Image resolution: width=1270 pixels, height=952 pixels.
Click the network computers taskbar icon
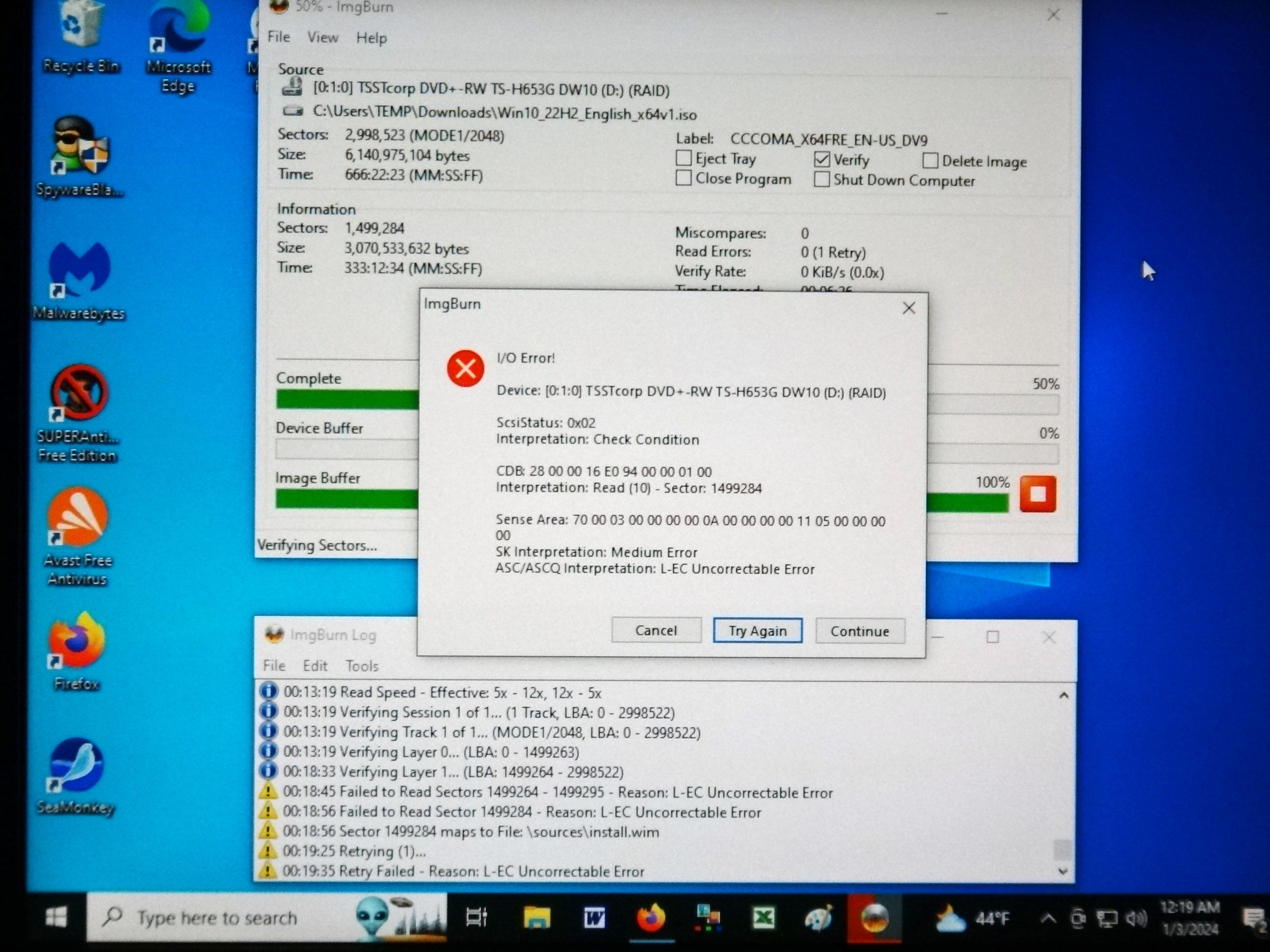[x=708, y=918]
